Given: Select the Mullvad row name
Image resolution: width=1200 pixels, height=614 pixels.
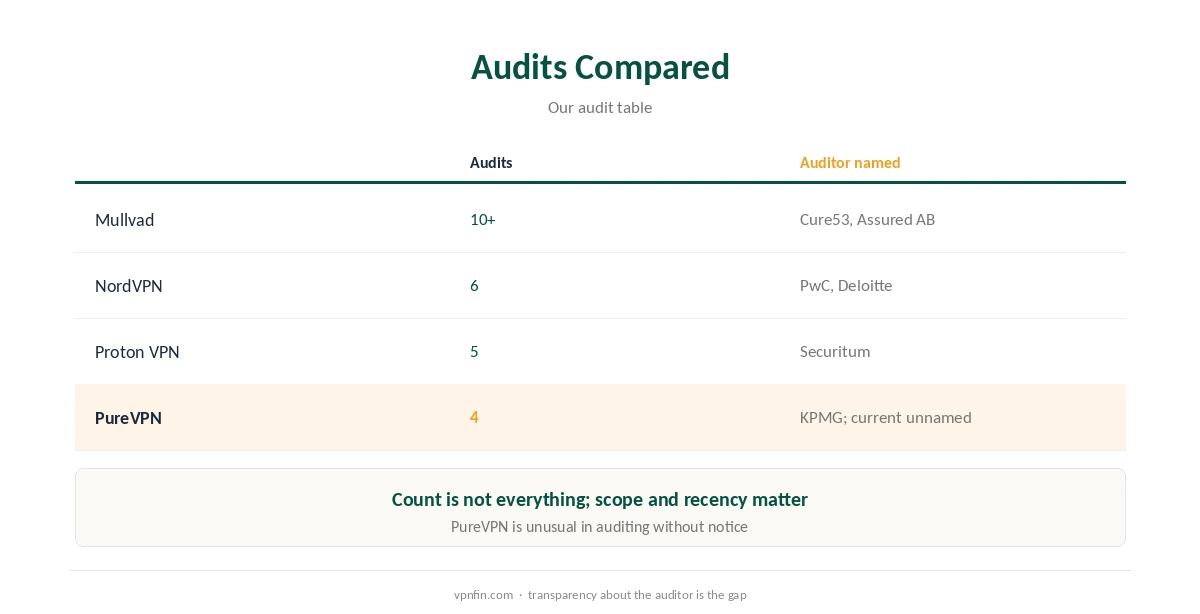Looking at the screenshot, I should pos(124,220).
